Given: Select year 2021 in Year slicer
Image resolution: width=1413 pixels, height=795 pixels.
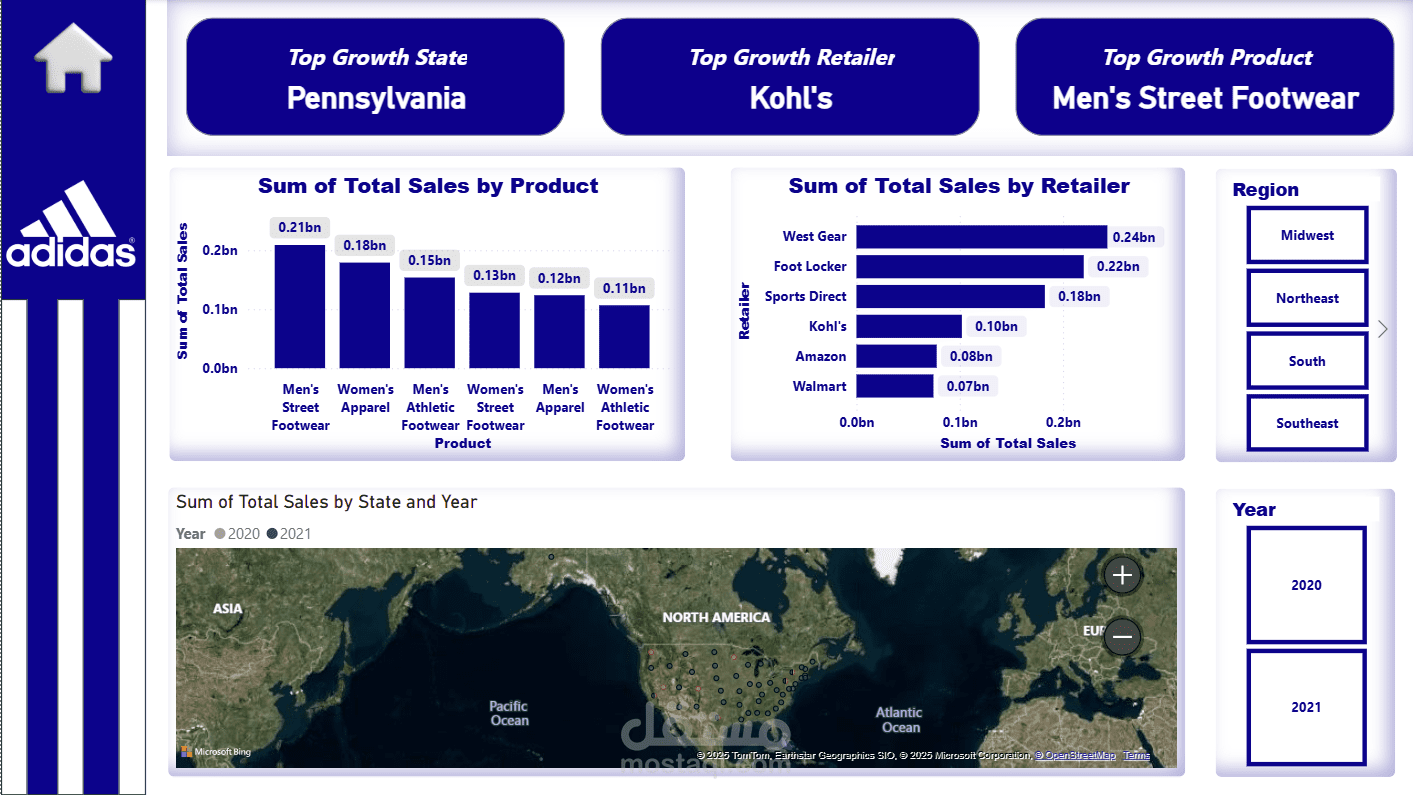Looking at the screenshot, I should [x=1306, y=707].
